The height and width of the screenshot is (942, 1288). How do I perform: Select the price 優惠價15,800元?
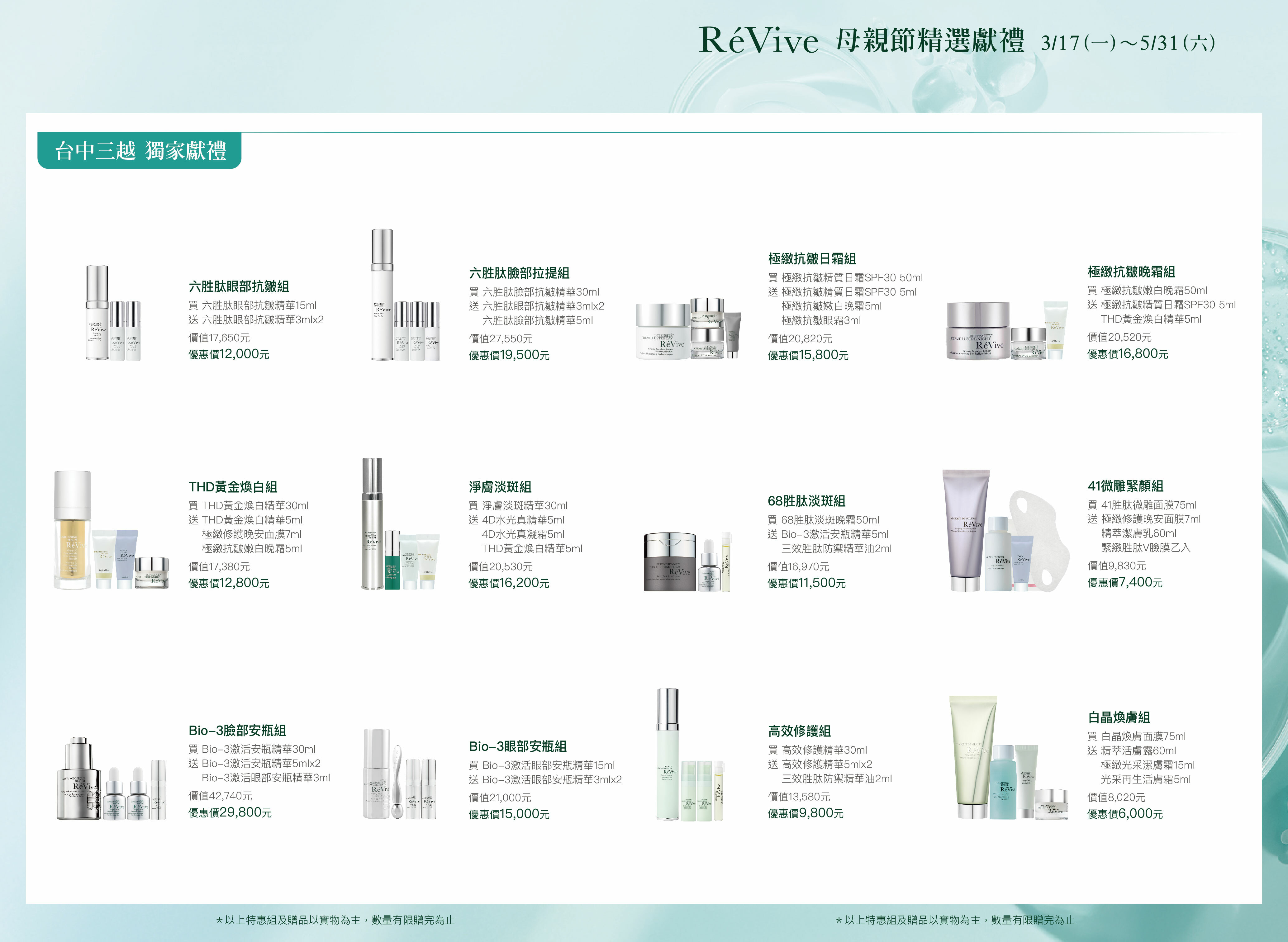[808, 355]
